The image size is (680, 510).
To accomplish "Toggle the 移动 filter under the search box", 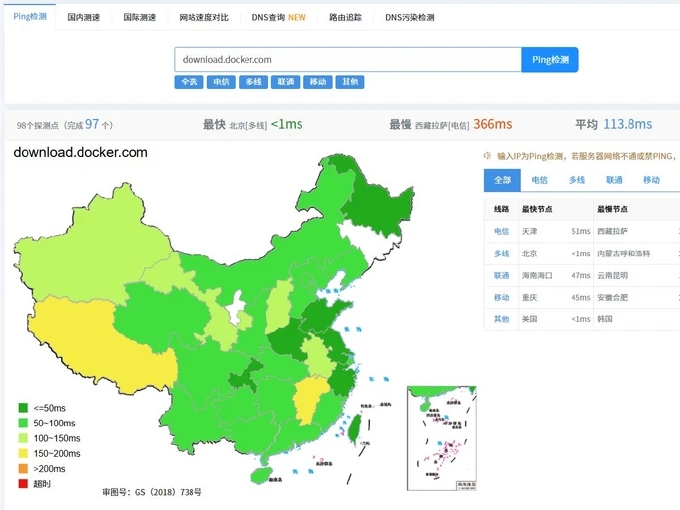I will click(318, 82).
